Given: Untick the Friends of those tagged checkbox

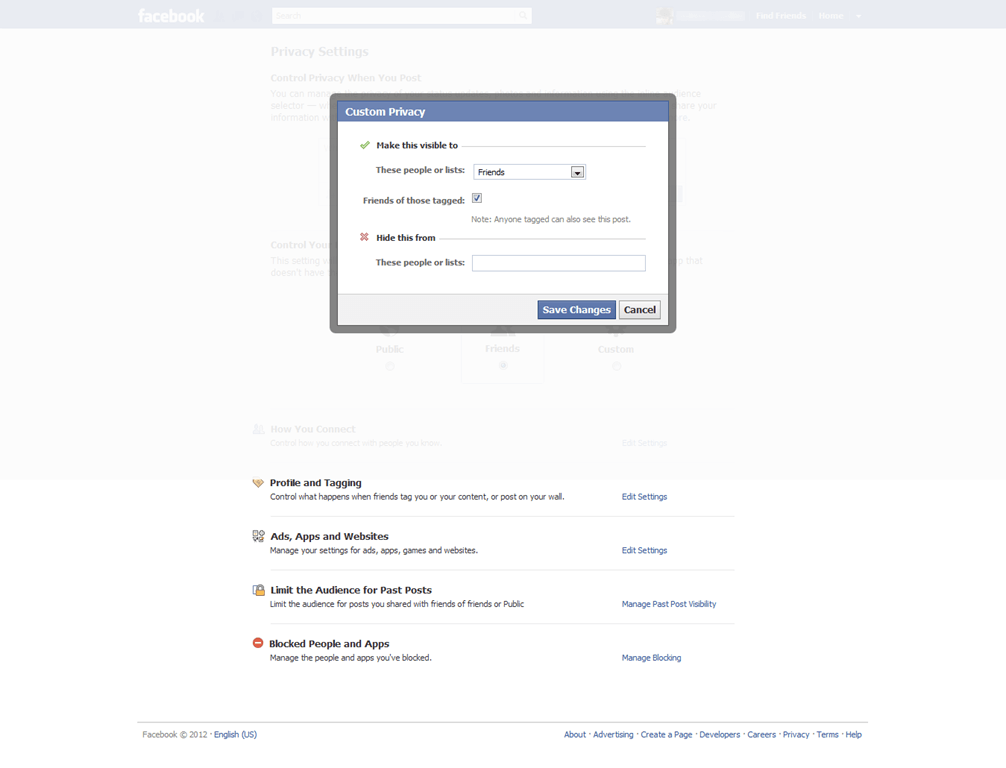Looking at the screenshot, I should tap(477, 198).
